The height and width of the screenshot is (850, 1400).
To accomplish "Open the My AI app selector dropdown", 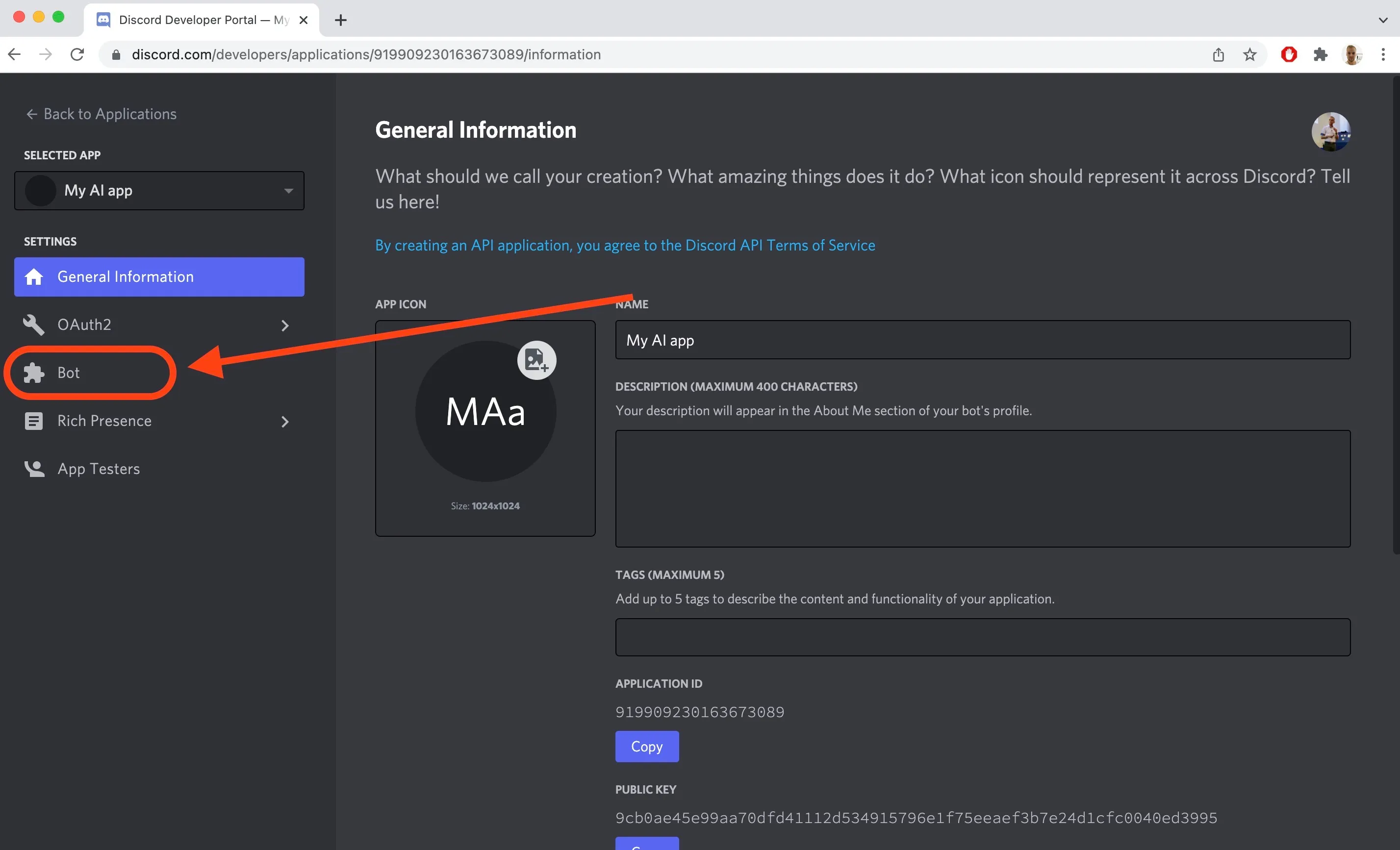I will [159, 191].
